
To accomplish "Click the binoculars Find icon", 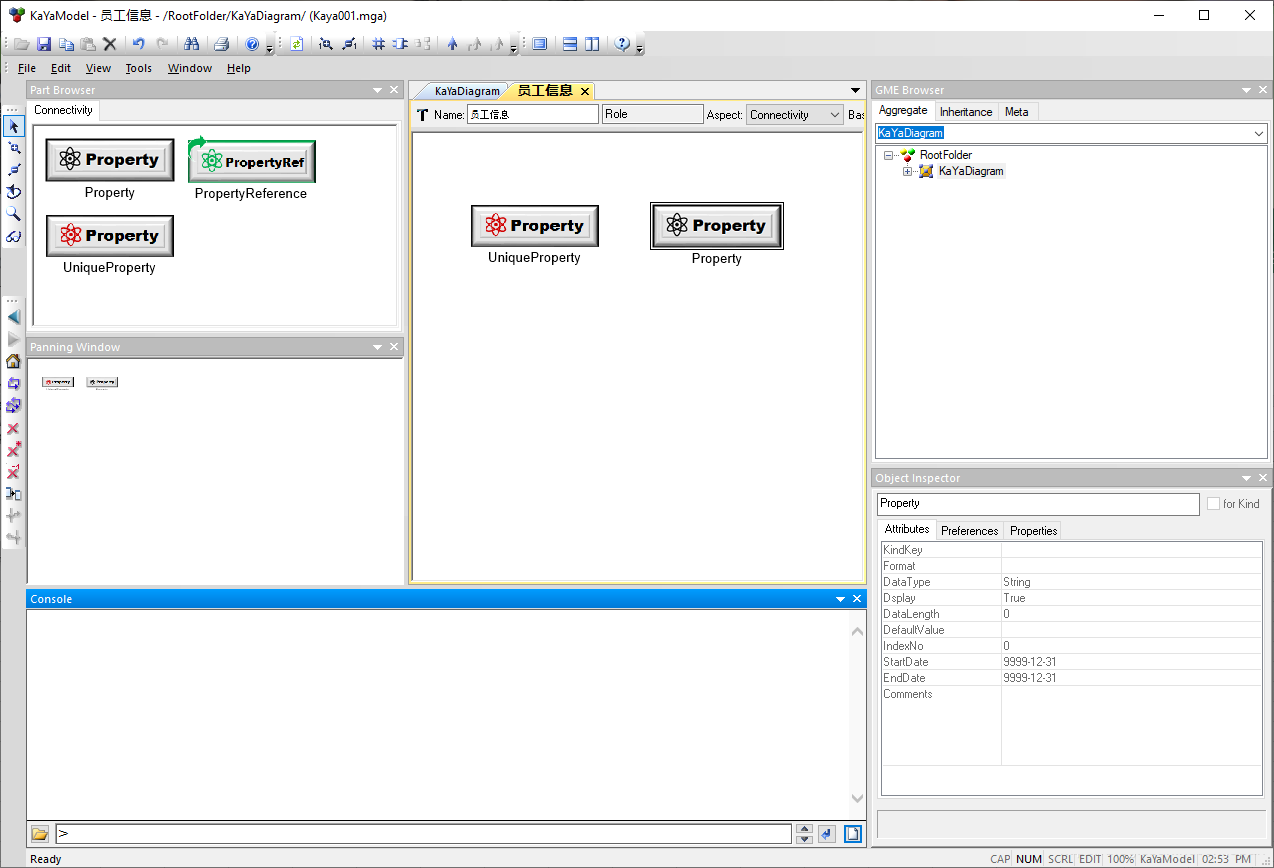I will [191, 44].
